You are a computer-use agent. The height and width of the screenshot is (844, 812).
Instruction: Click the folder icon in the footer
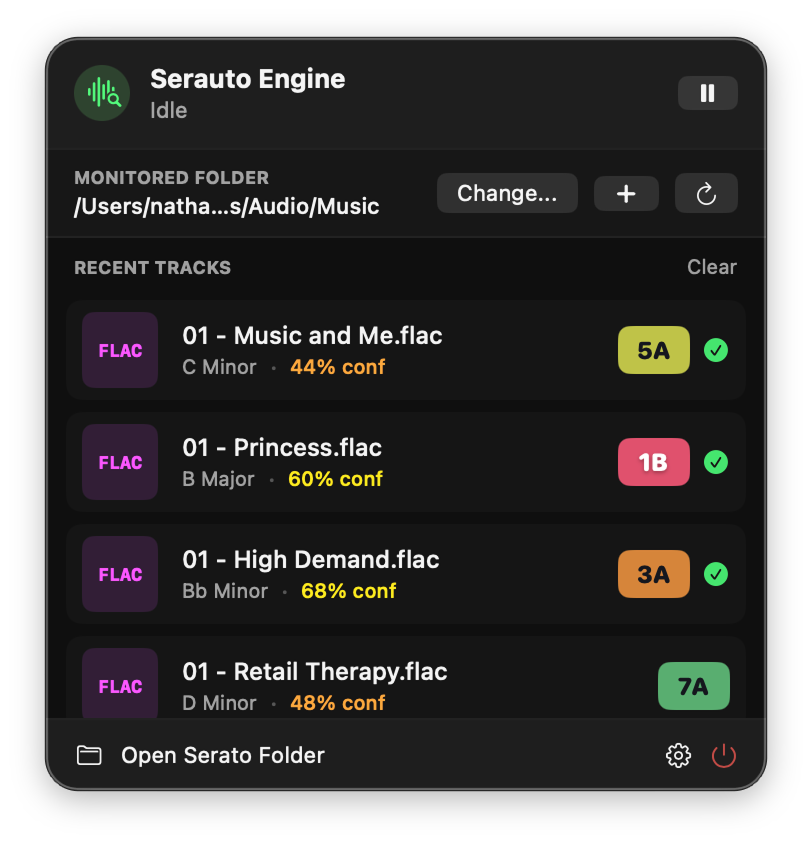[x=89, y=755]
